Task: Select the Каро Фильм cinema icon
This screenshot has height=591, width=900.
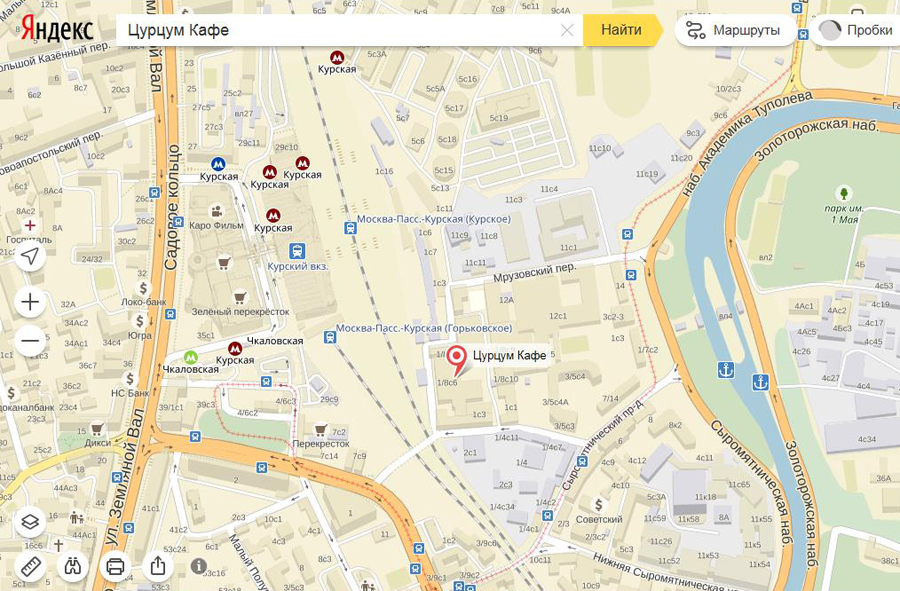Action: coord(216,211)
